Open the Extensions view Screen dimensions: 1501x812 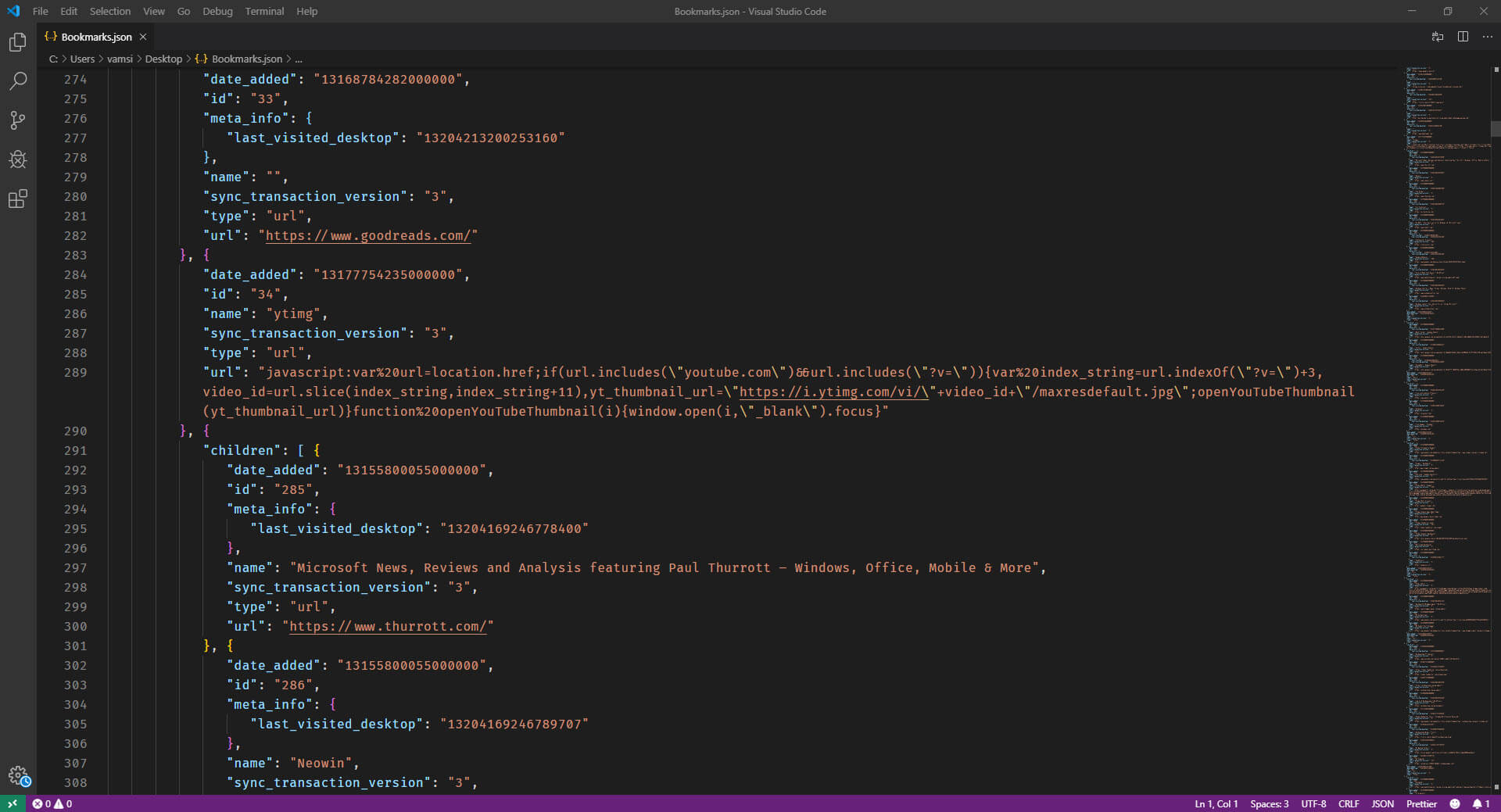17,199
